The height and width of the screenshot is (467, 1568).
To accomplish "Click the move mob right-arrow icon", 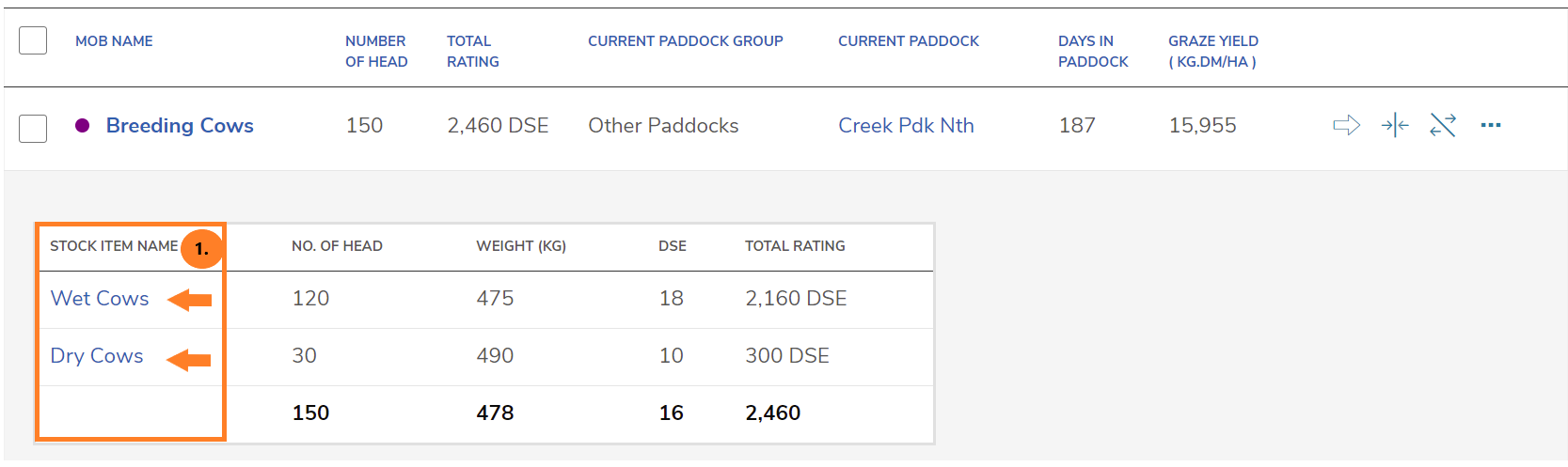I will tap(1346, 125).
